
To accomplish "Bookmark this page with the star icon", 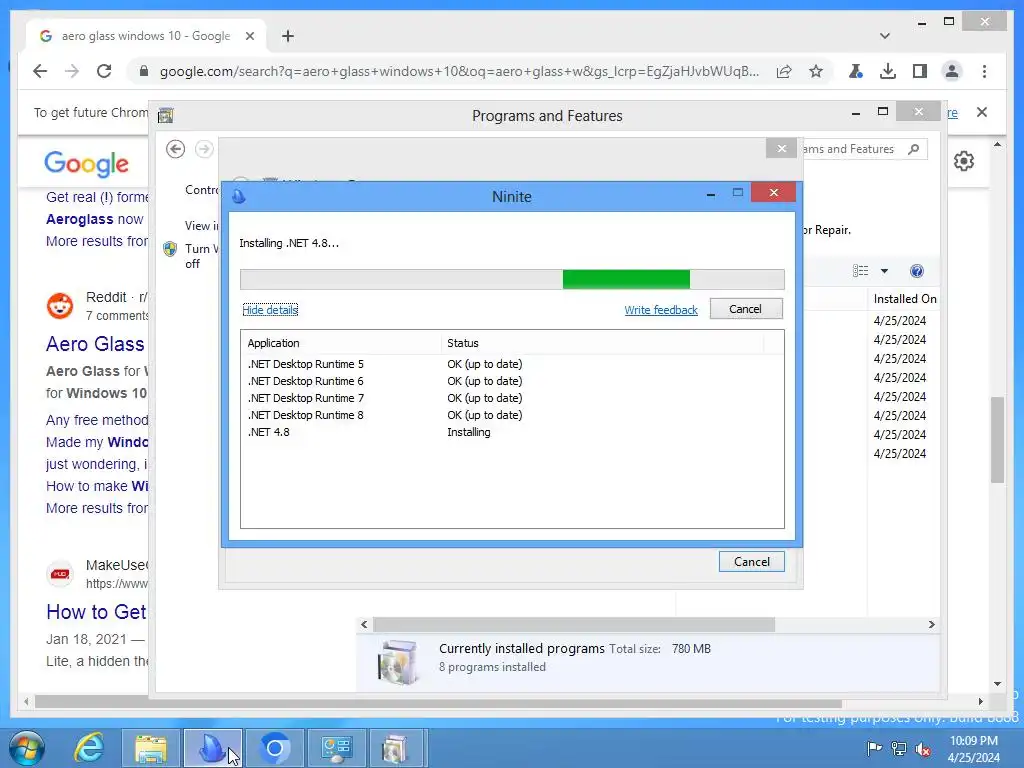I will point(816,71).
